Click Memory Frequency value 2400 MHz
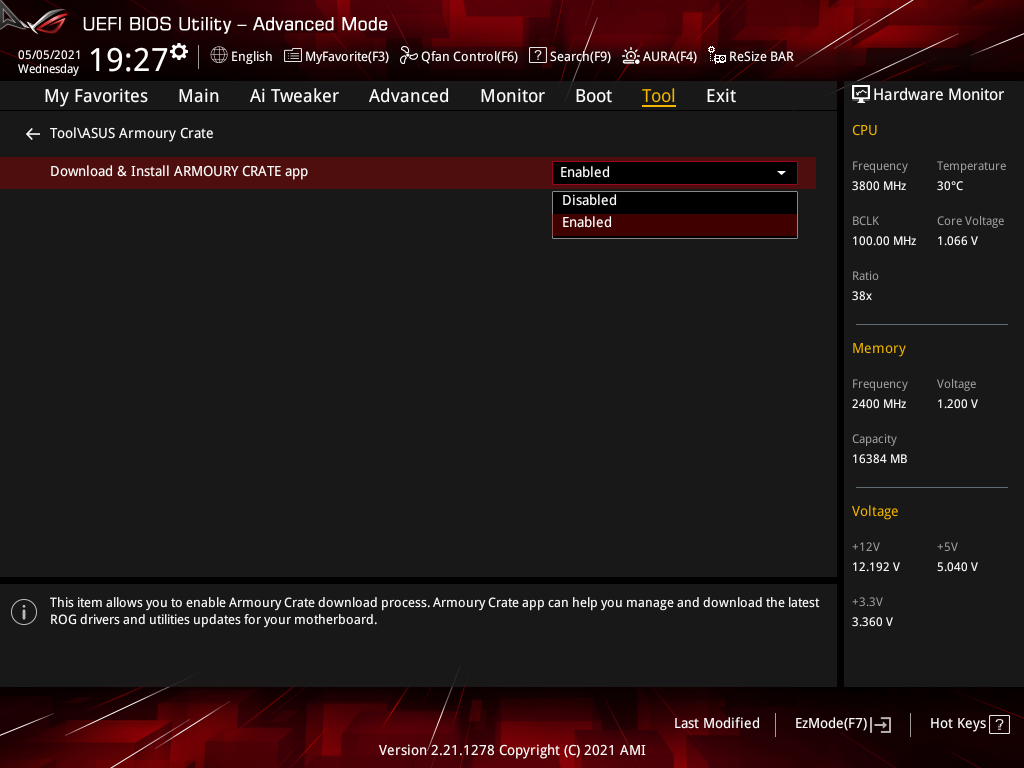Viewport: 1024px width, 768px height. [878, 404]
